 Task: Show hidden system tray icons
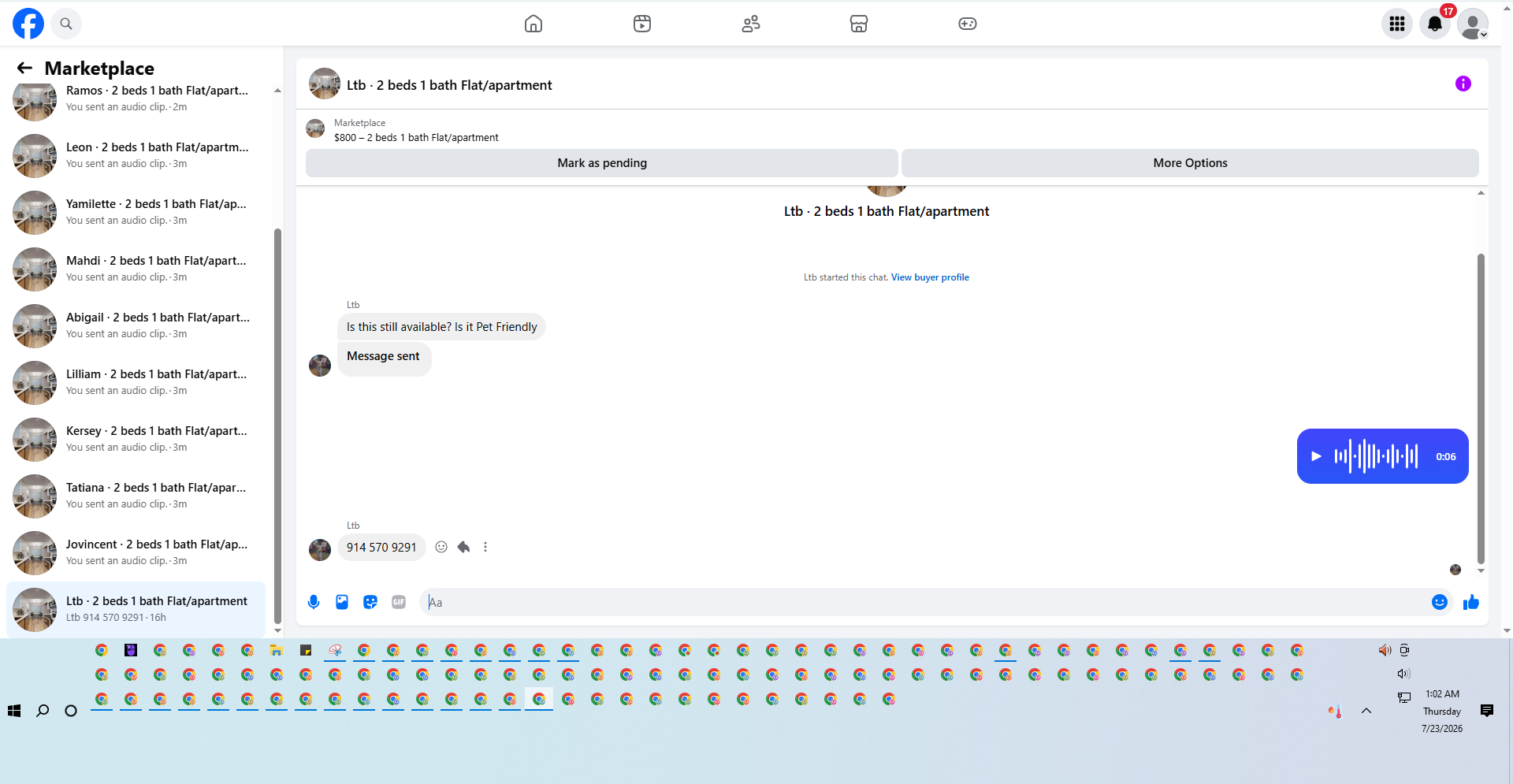(x=1366, y=711)
